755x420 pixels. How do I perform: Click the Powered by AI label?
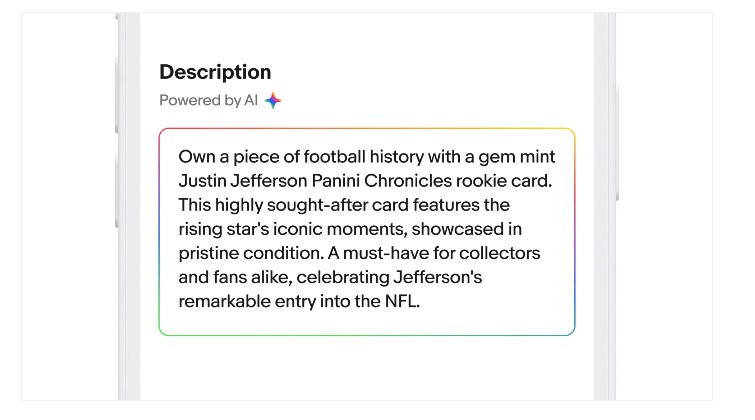click(x=208, y=100)
